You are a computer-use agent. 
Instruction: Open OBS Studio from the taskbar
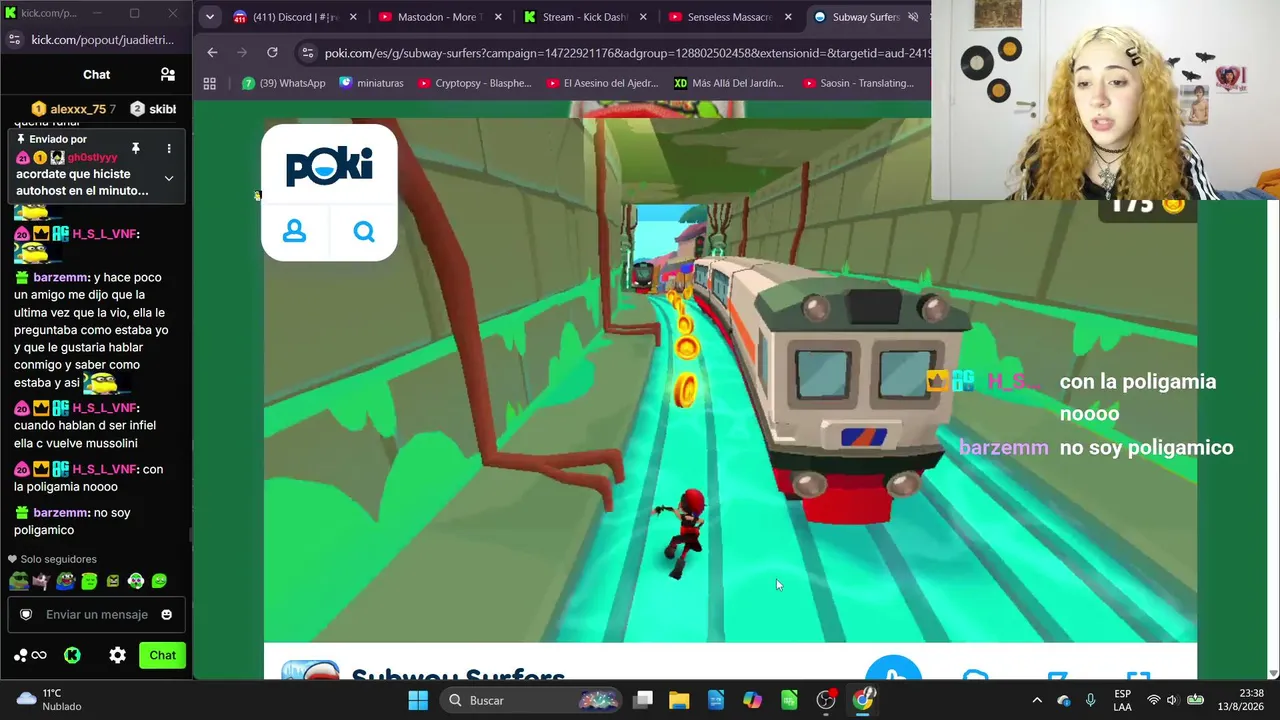[x=826, y=700]
